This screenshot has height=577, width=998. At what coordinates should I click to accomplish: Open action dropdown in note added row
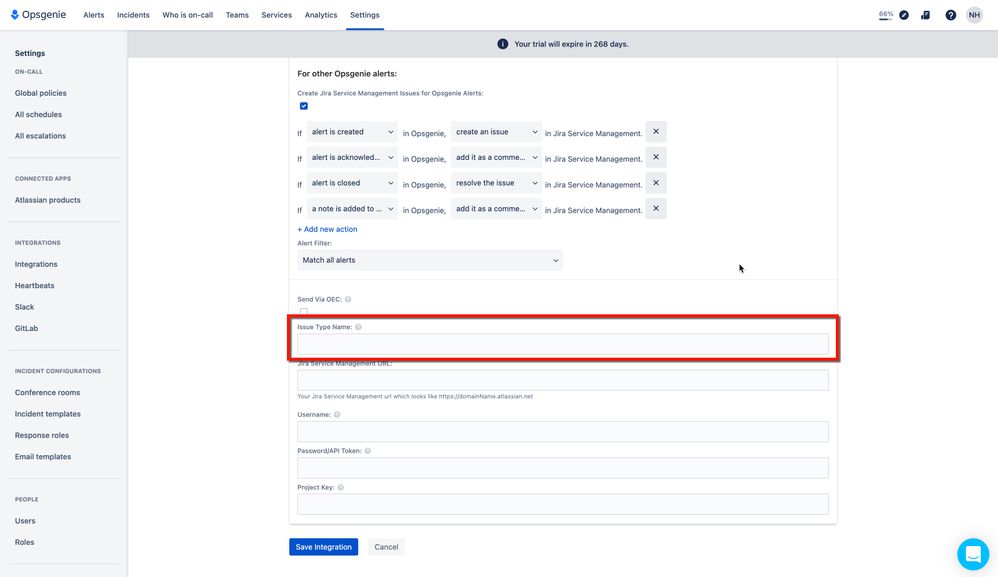[x=496, y=209]
